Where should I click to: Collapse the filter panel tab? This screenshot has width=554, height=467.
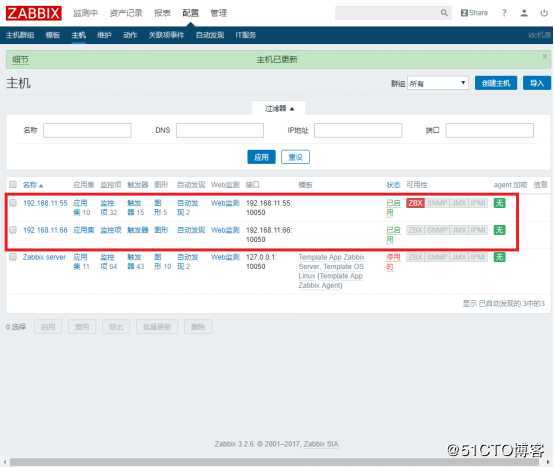click(279, 108)
